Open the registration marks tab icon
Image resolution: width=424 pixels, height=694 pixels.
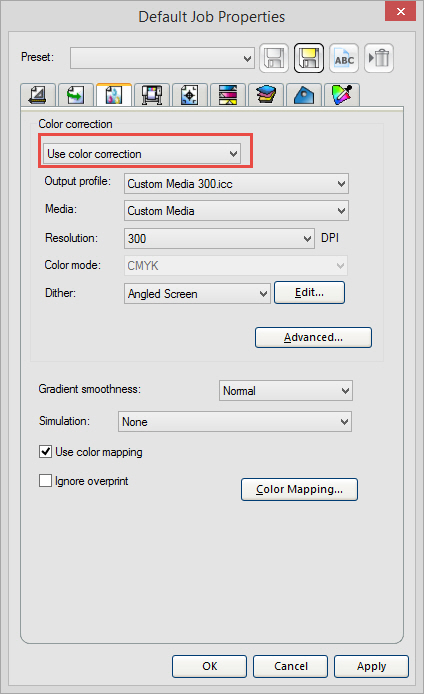point(189,95)
